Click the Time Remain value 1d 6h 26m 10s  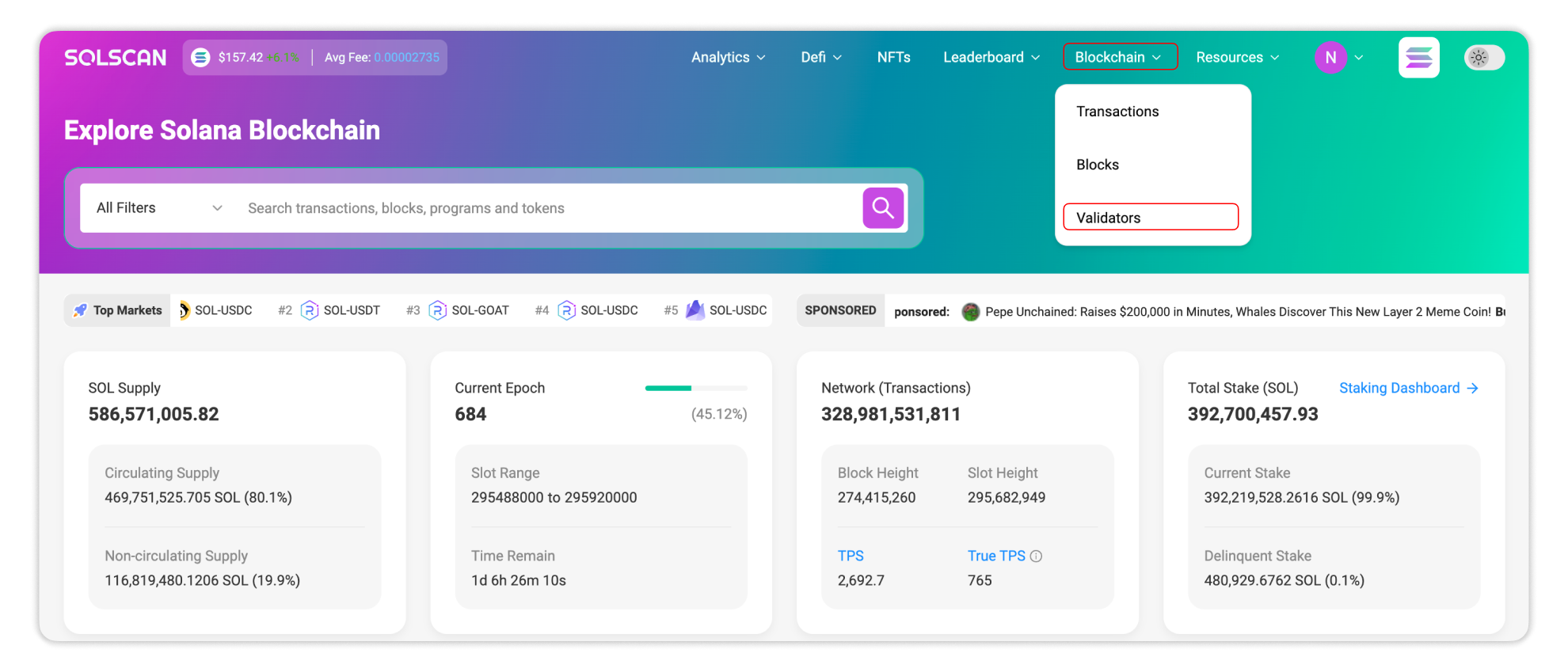[519, 581]
